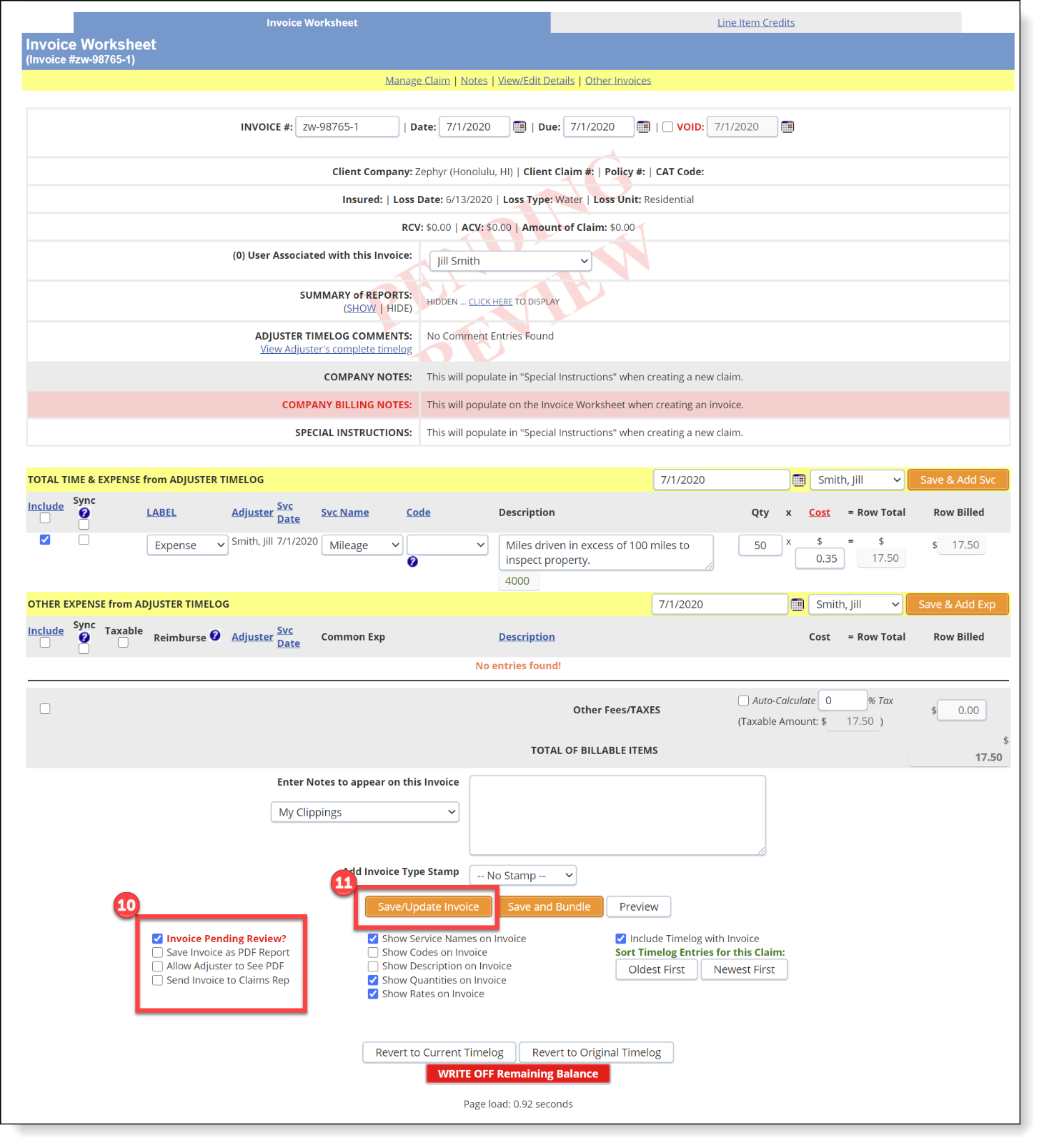Switch to Invoice Worksheet tab
The height and width of the screenshot is (1148, 1044).
pyautogui.click(x=312, y=23)
